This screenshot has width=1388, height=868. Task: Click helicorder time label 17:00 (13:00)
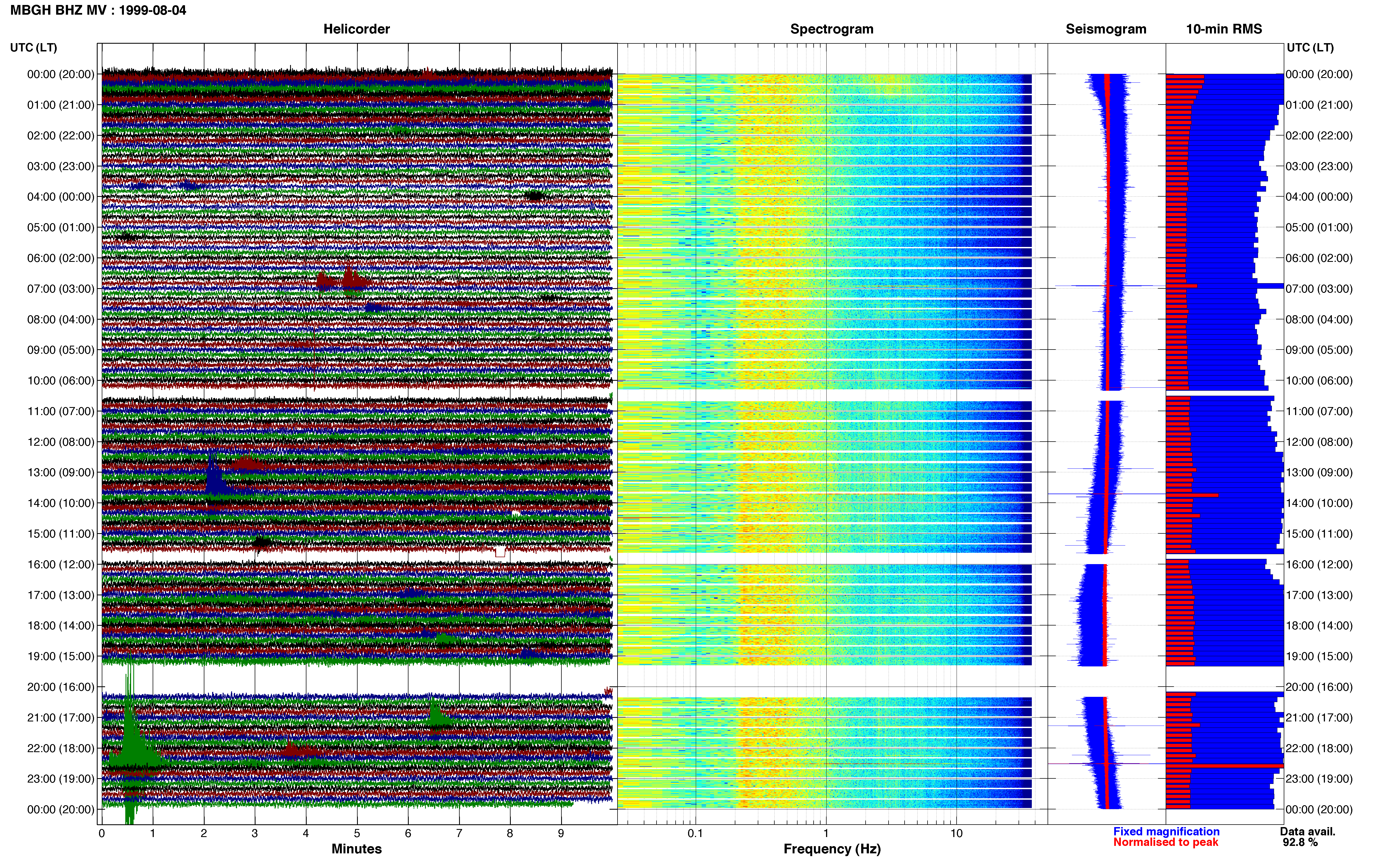click(61, 595)
